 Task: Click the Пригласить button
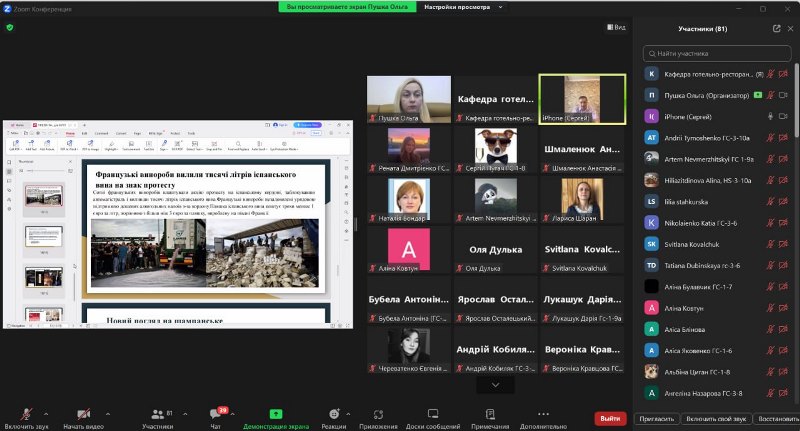pyautogui.click(x=657, y=418)
